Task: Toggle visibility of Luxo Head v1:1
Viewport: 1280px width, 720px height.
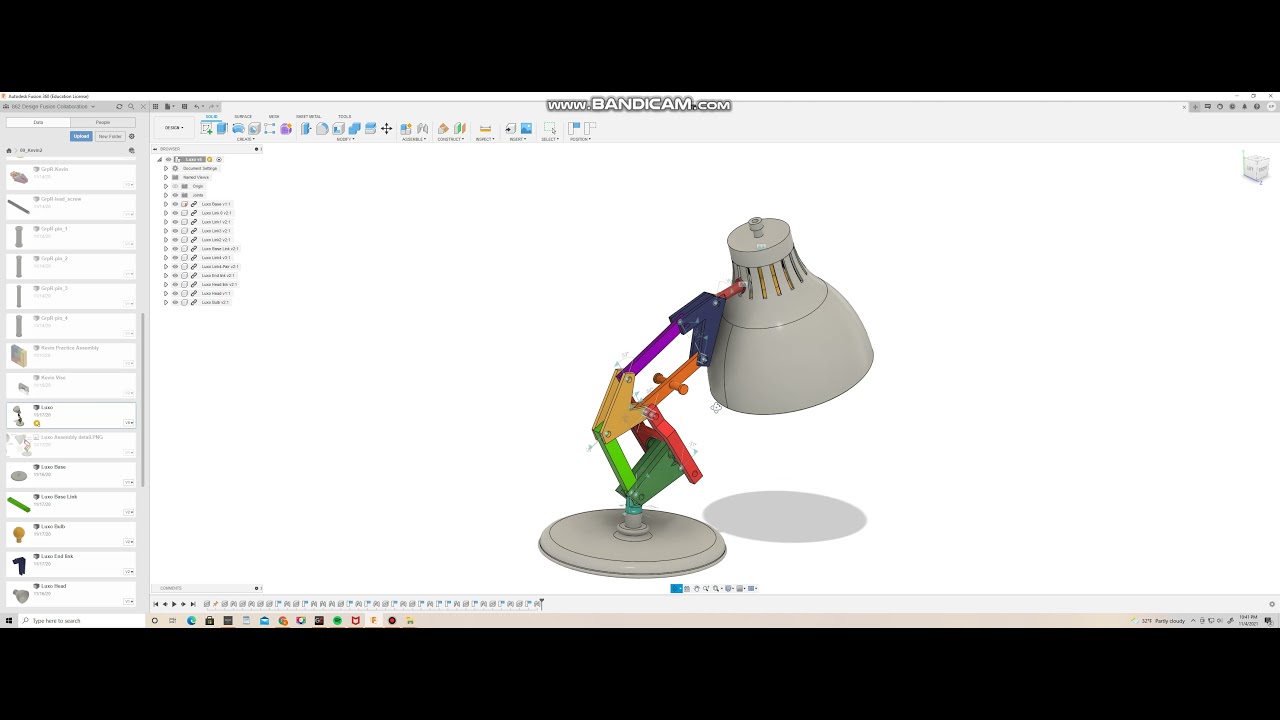Action: click(x=175, y=293)
